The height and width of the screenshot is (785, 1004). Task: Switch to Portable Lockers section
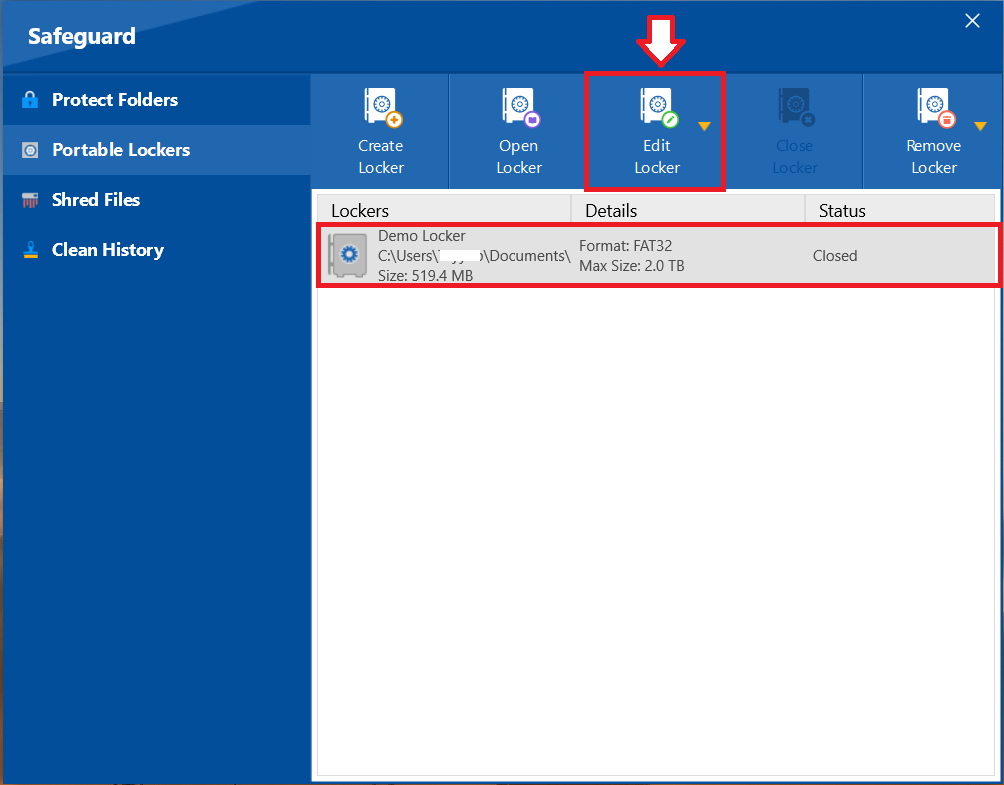click(x=156, y=150)
